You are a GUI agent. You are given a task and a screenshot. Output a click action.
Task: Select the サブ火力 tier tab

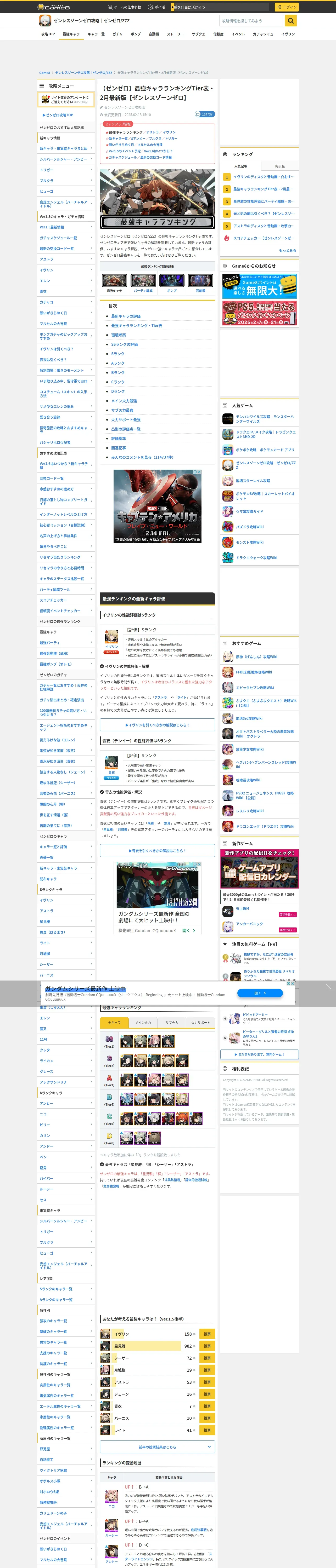[x=172, y=1023]
